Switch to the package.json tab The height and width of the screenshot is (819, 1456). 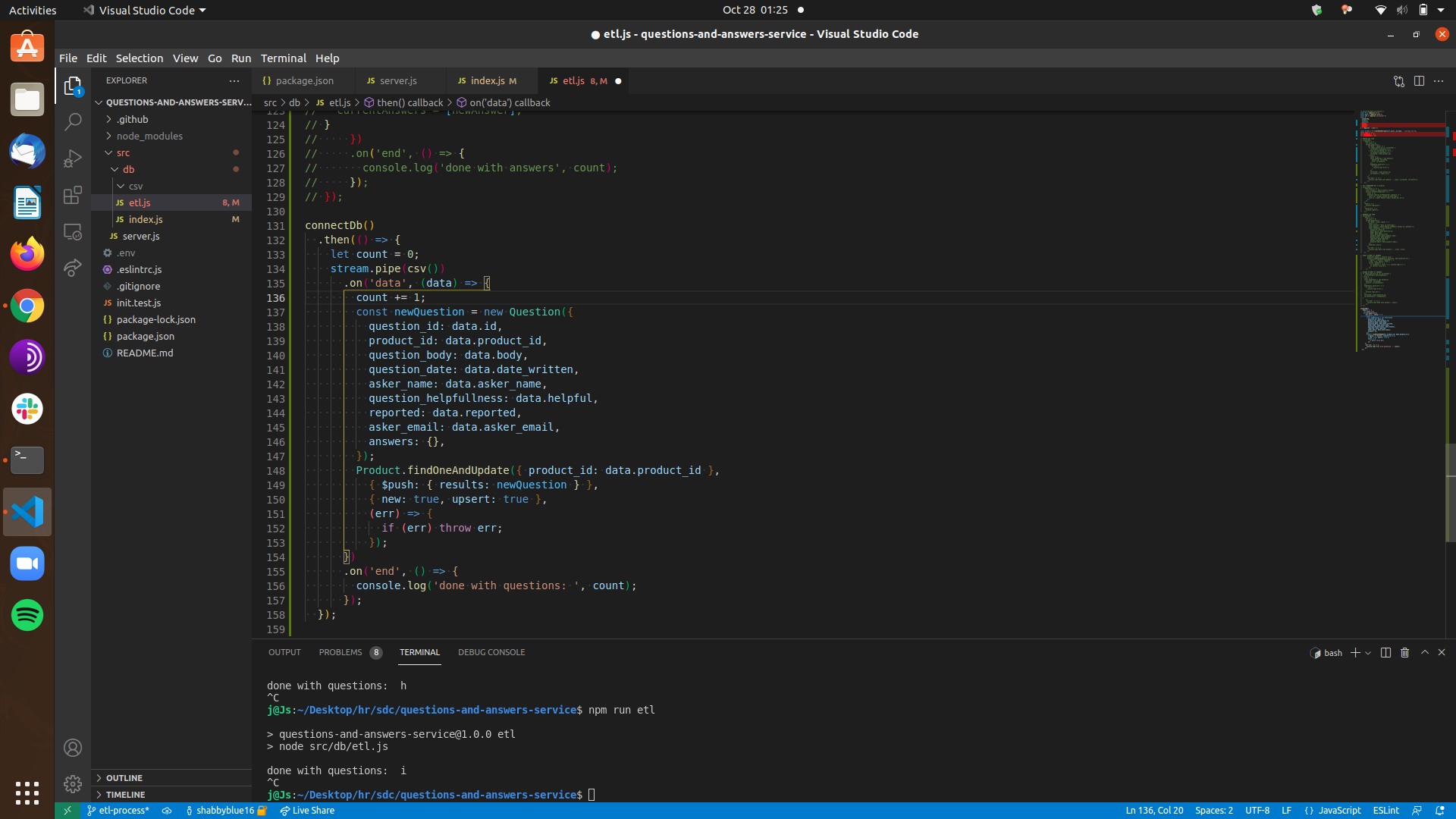pos(303,80)
